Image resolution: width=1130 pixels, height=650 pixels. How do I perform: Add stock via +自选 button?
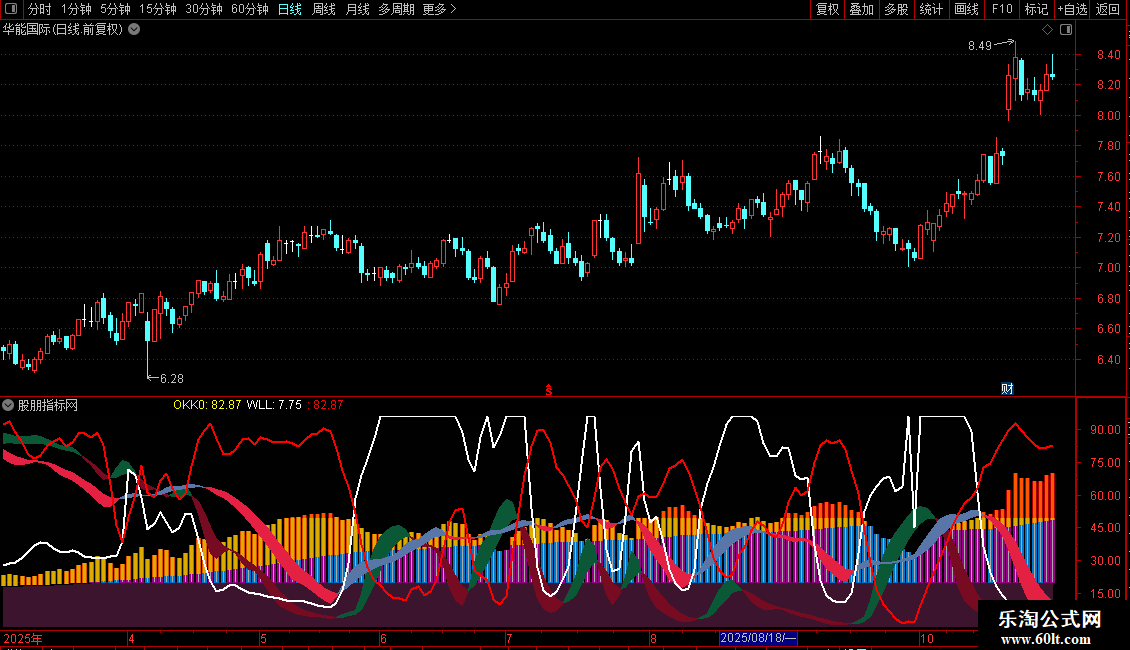pos(1071,9)
